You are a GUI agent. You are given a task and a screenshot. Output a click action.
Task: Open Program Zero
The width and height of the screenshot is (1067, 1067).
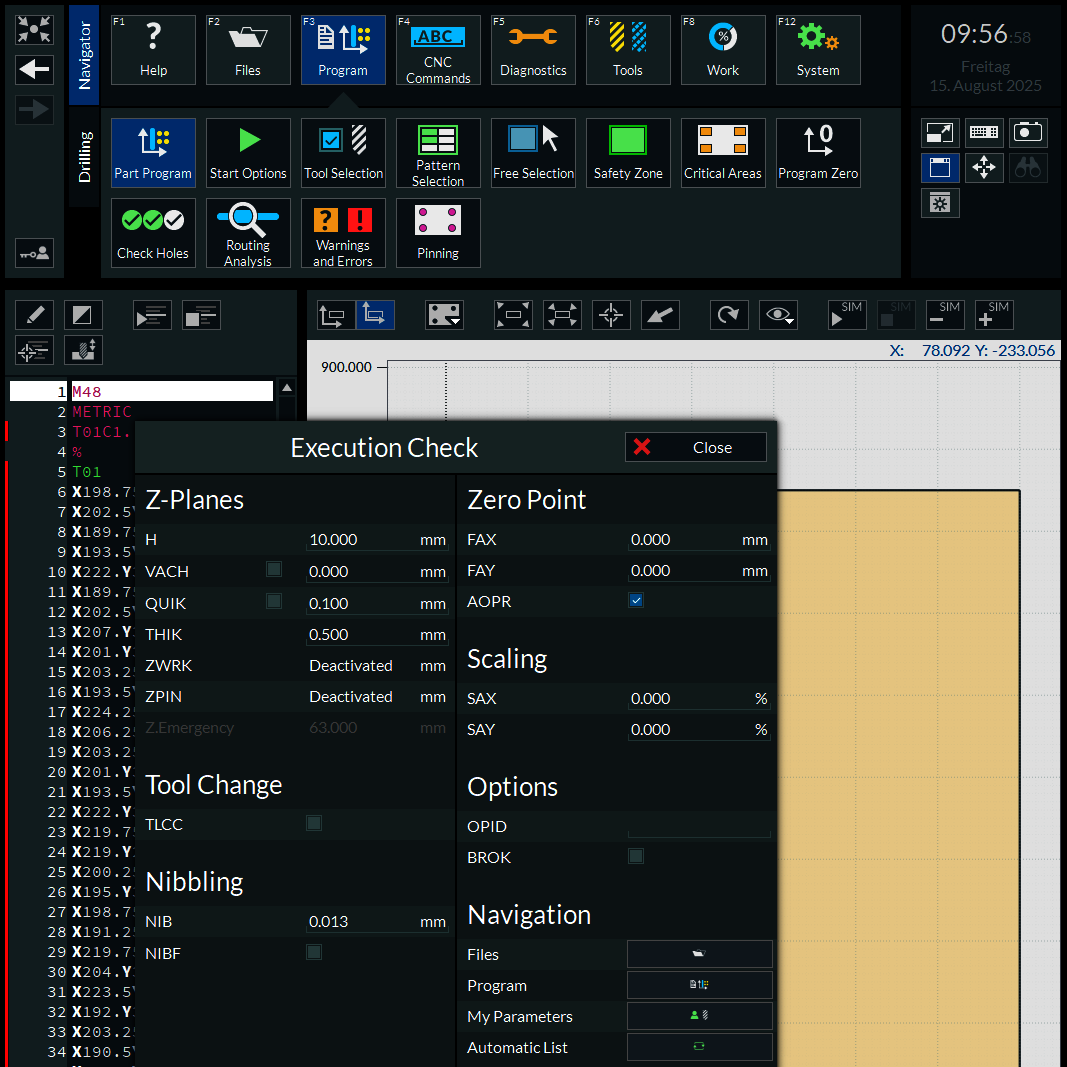(x=818, y=152)
